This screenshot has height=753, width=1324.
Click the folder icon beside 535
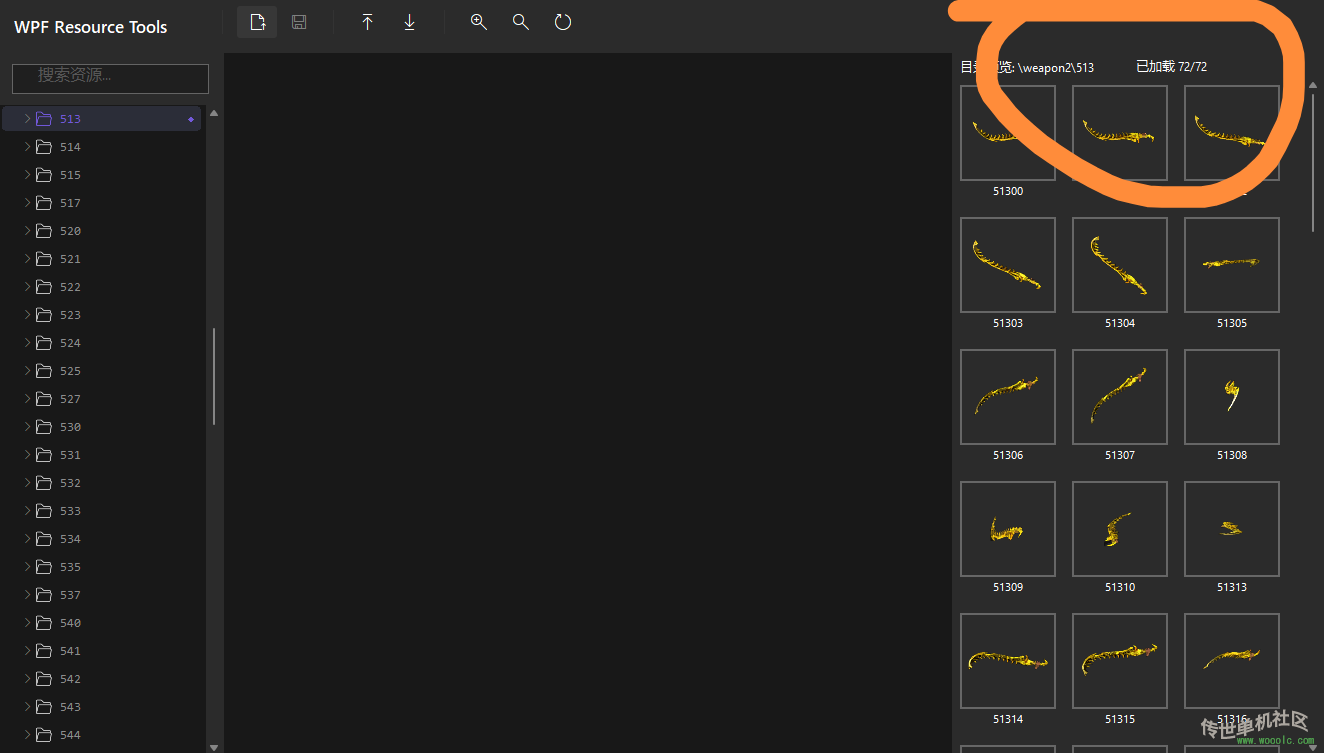pos(43,567)
